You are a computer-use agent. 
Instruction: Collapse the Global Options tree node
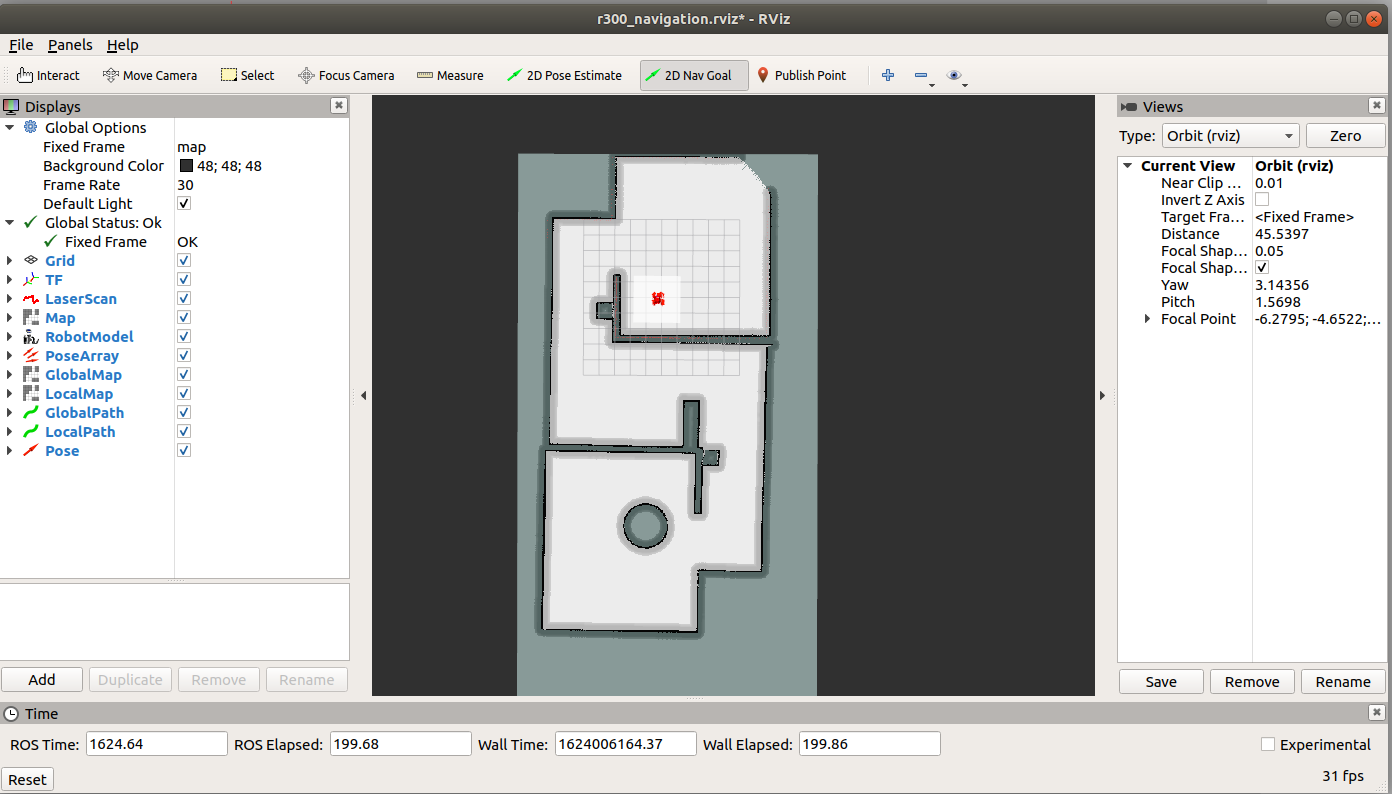[10, 127]
